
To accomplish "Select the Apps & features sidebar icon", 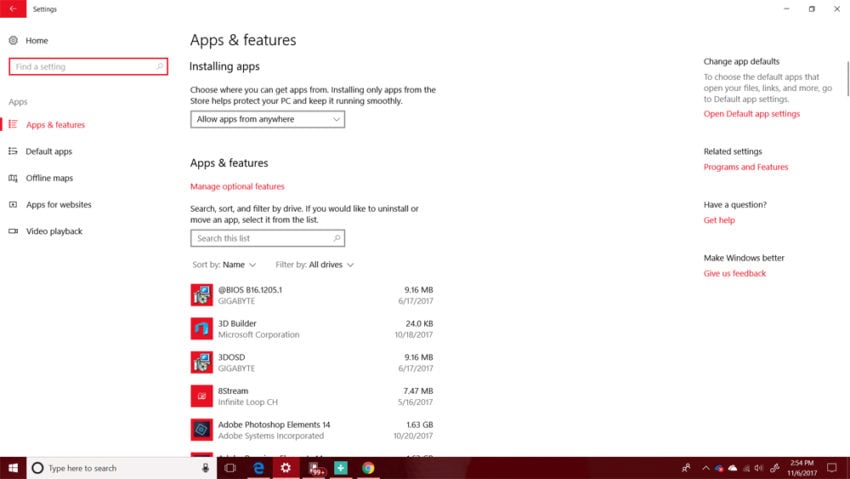I will (13, 125).
